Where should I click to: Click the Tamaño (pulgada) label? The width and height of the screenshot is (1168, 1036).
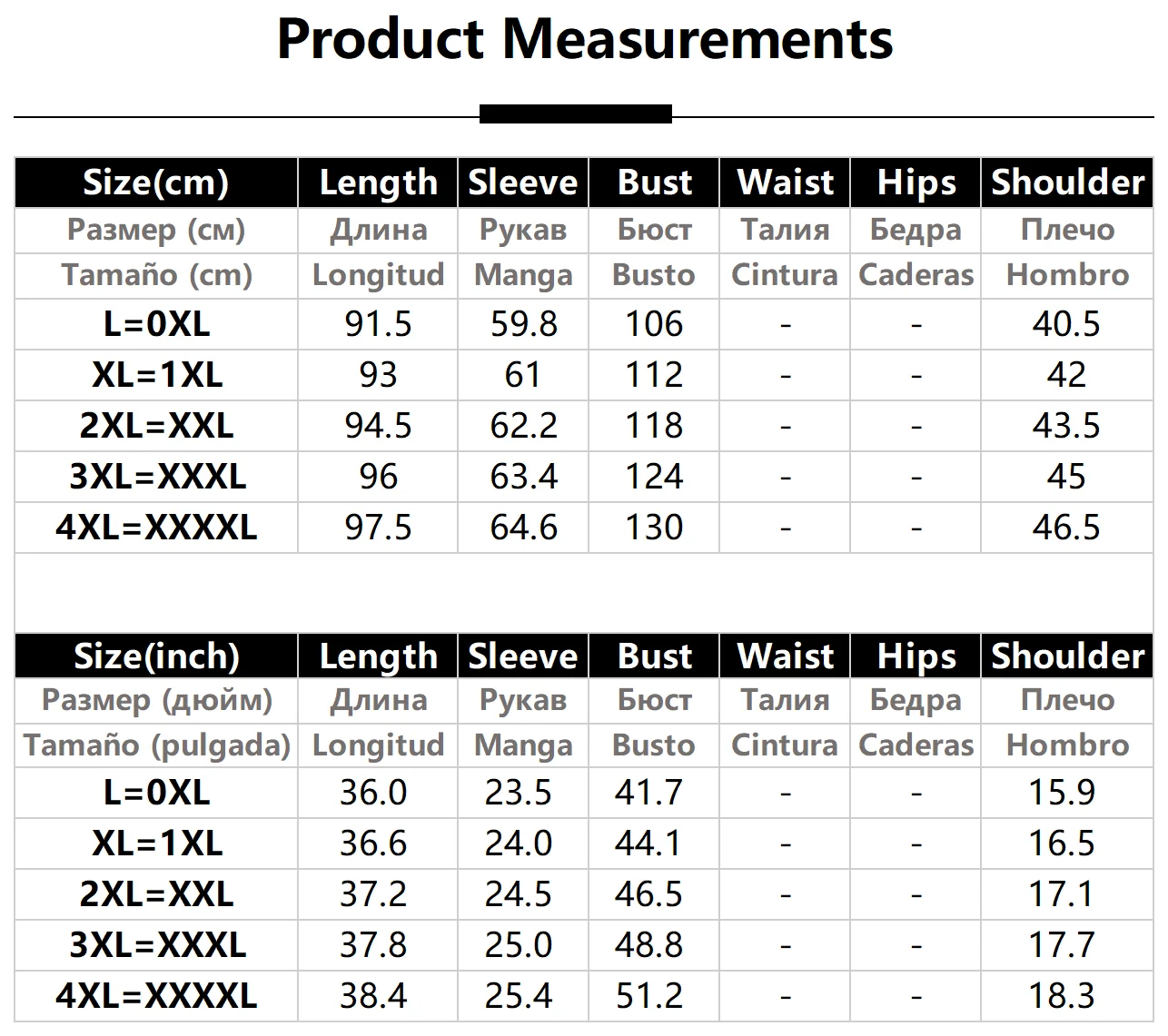(156, 745)
